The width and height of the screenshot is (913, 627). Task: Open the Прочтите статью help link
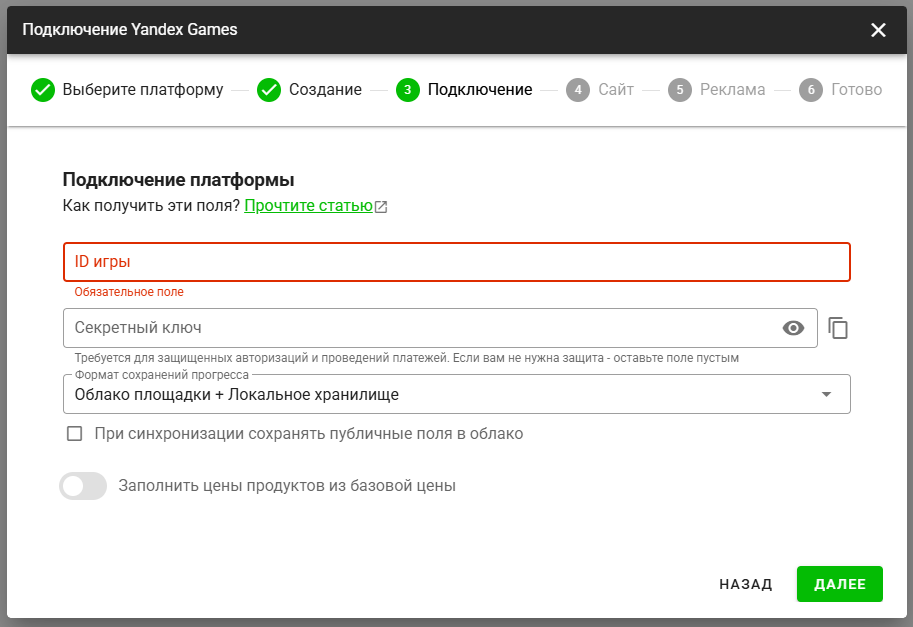(308, 206)
